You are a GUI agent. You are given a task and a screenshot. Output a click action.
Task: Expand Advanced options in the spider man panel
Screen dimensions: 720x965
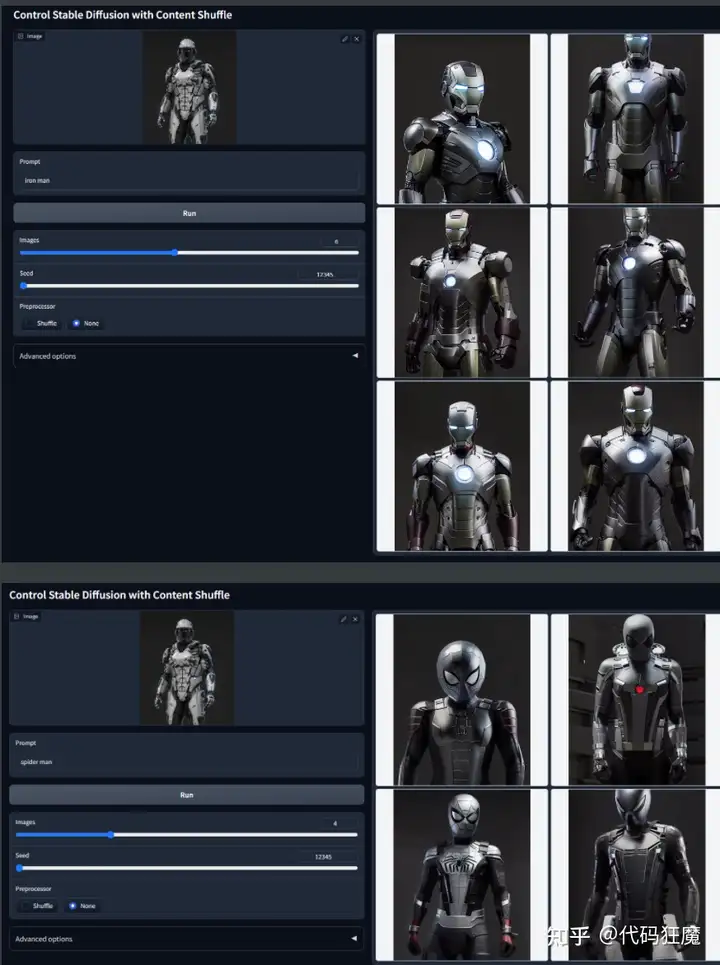click(x=186, y=939)
